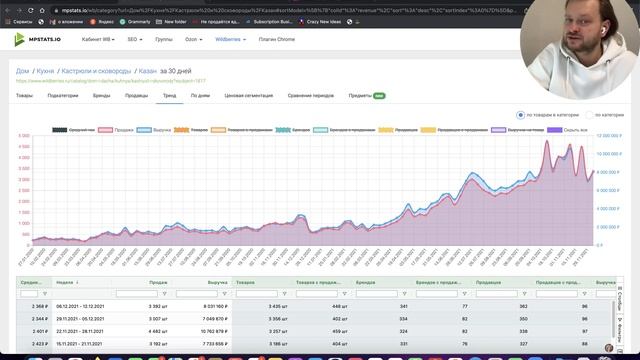Open the Фильтры side panel
This screenshot has height=360, width=640.
(x=620, y=330)
